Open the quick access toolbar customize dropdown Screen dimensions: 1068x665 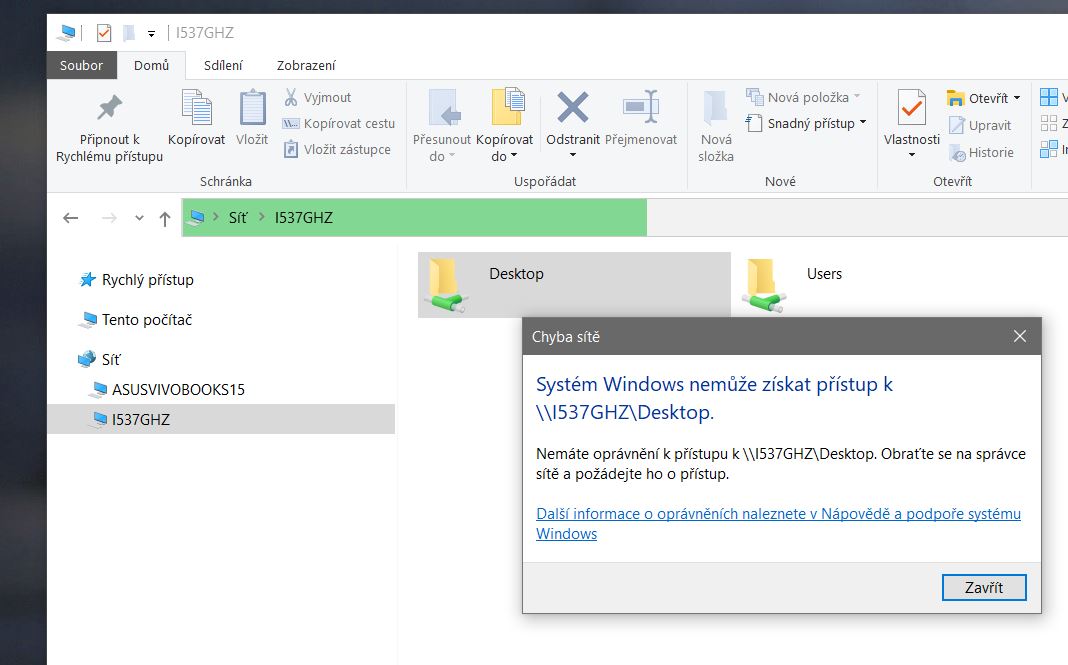click(x=151, y=33)
